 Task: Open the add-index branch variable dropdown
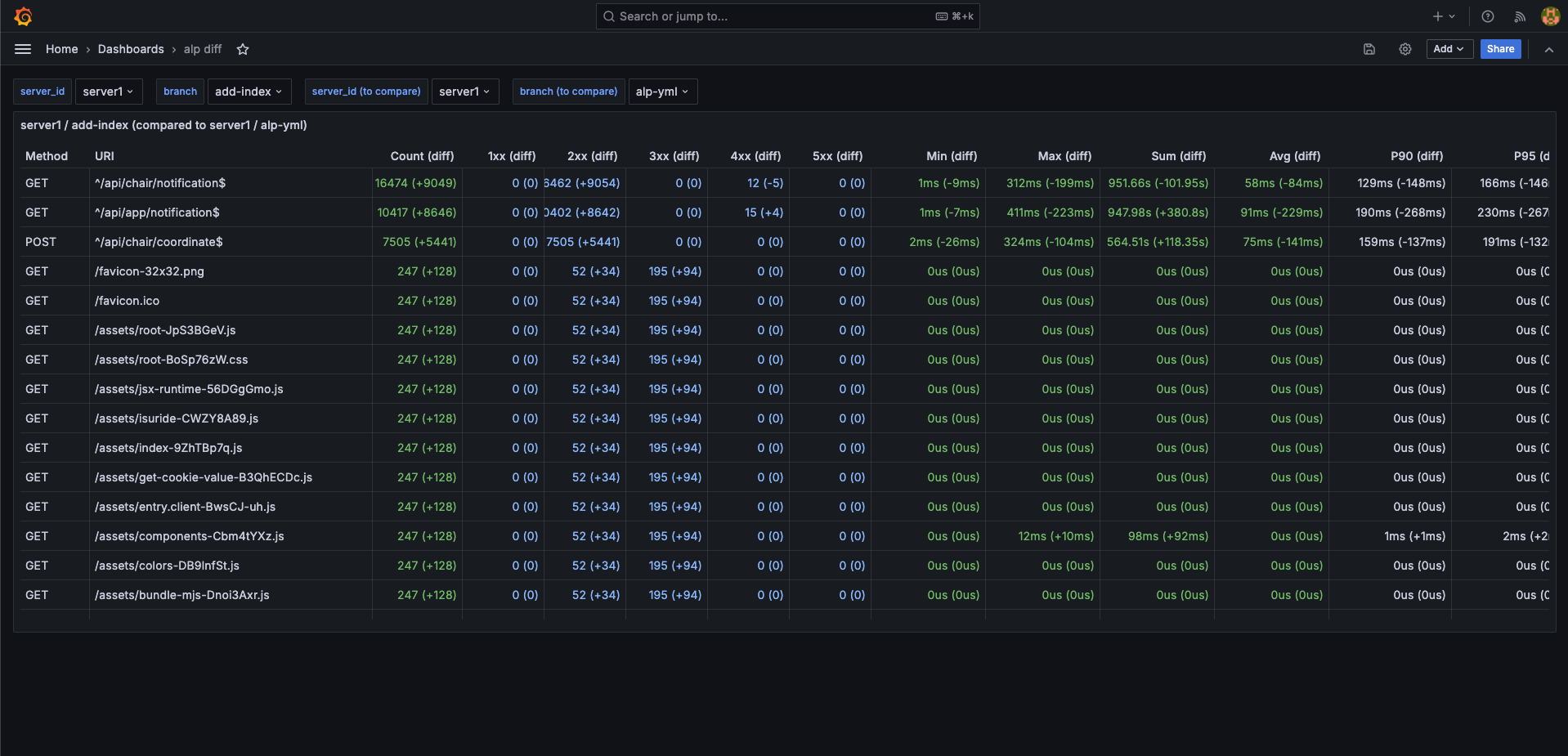pyautogui.click(x=249, y=92)
